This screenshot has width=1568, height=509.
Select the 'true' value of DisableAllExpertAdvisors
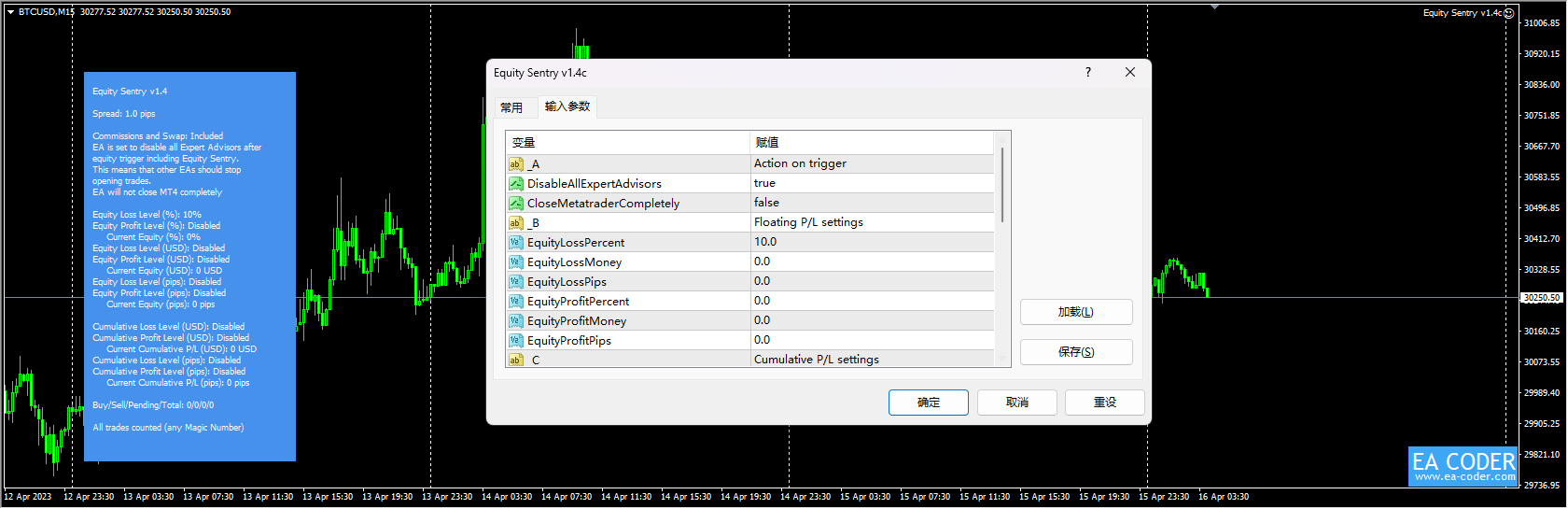(873, 183)
